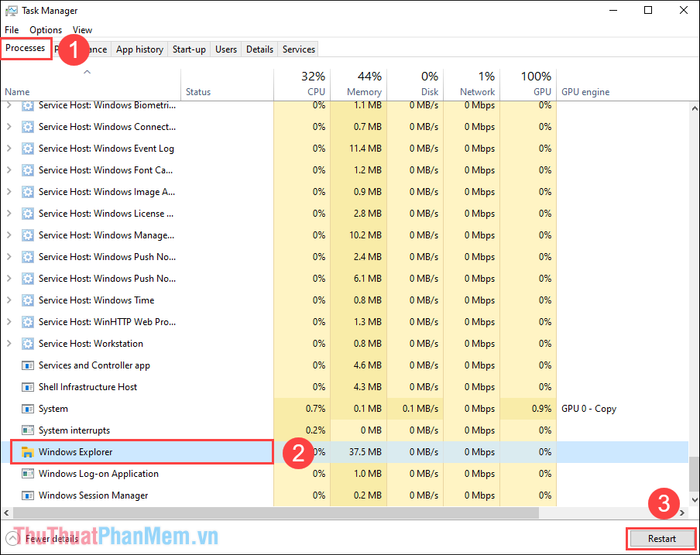Click the Service Host: Windows Connect... gear icon
This screenshot has height=555, width=700.
coord(28,127)
